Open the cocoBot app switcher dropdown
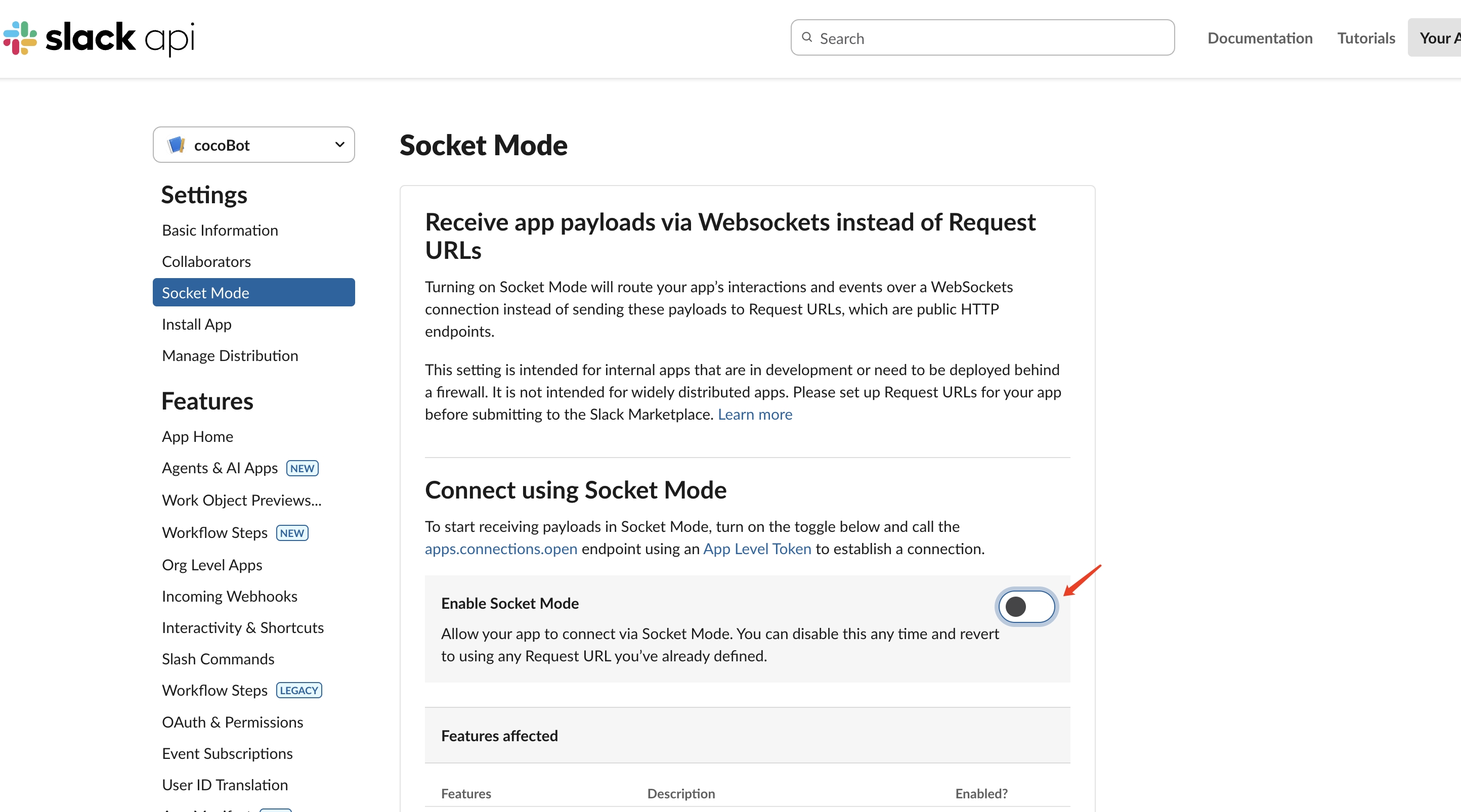 click(253, 145)
